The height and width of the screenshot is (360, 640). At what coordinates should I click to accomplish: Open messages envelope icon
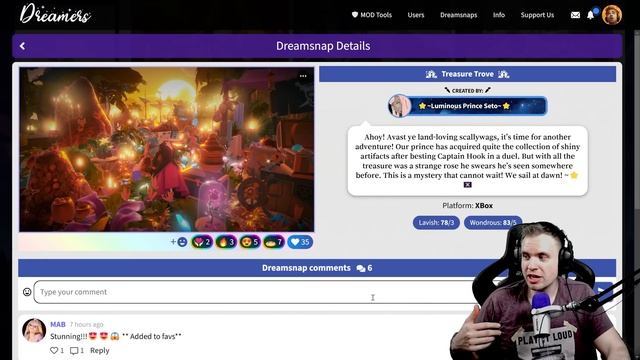point(575,15)
